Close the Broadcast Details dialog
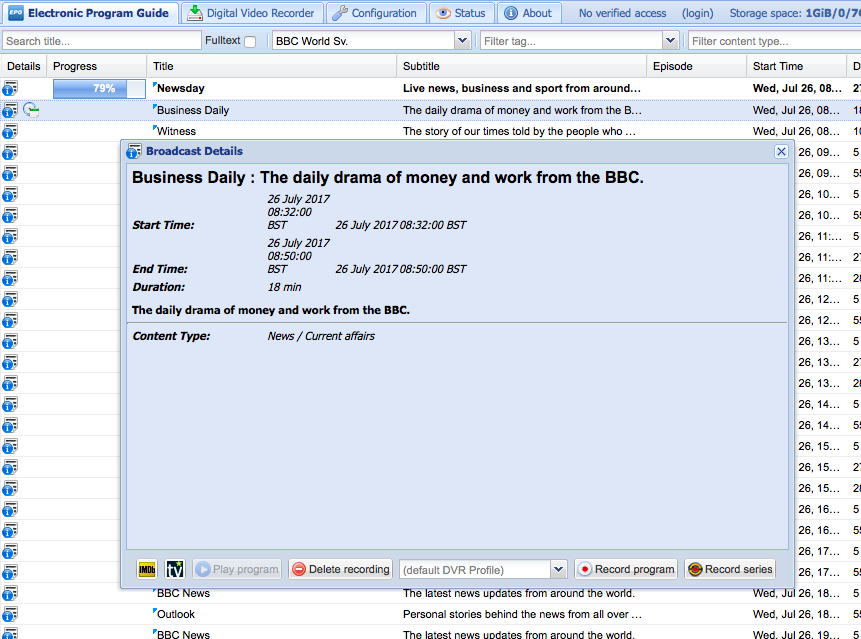 pyautogui.click(x=781, y=151)
